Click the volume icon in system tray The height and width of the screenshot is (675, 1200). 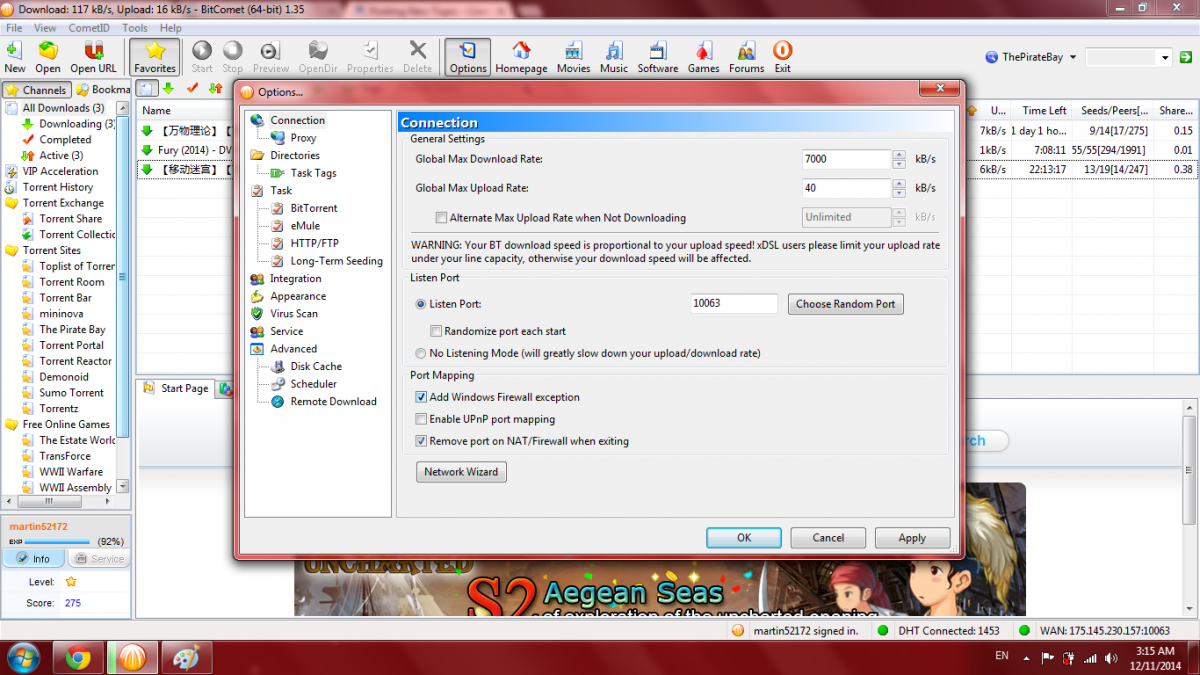tap(1109, 658)
